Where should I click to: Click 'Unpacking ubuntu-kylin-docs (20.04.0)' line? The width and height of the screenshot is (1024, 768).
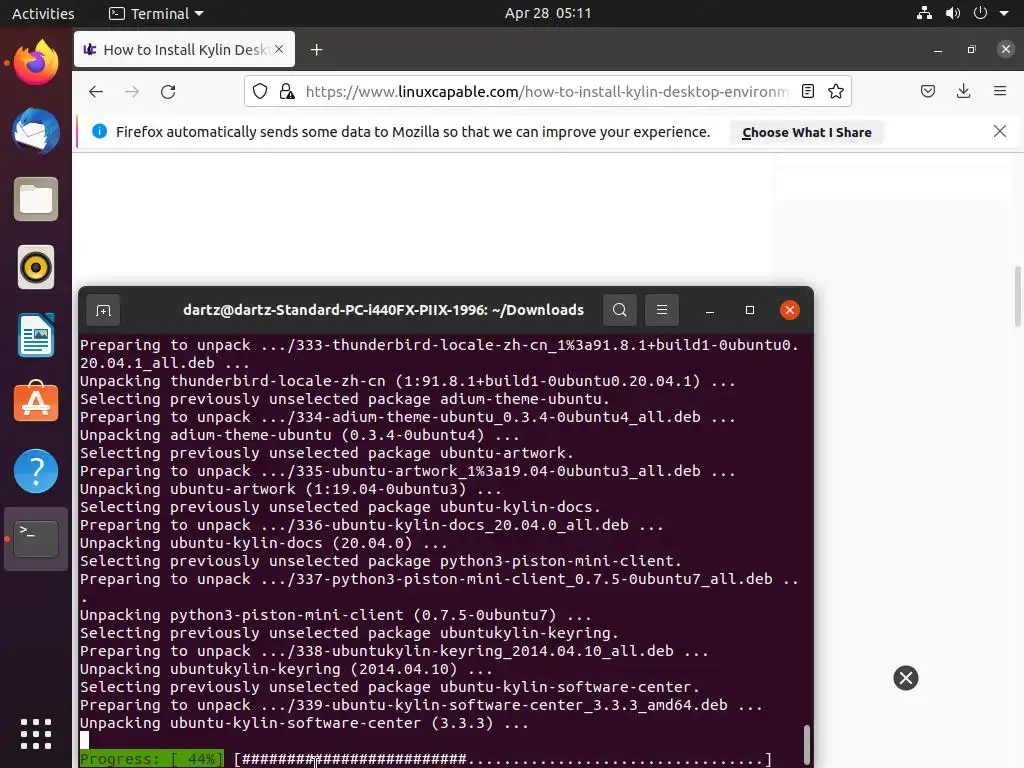(x=263, y=543)
